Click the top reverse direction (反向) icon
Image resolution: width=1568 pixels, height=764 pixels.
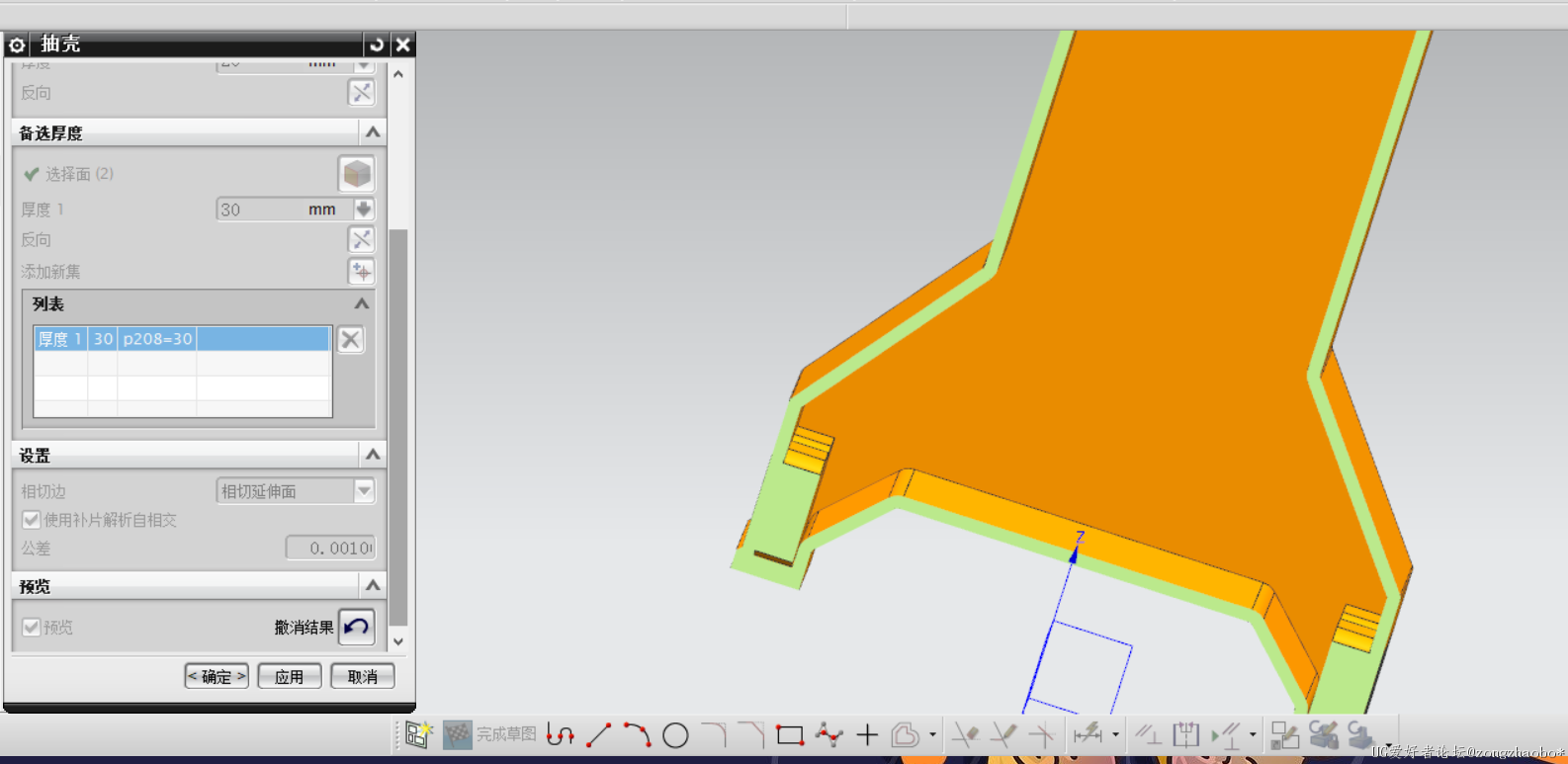pyautogui.click(x=362, y=93)
